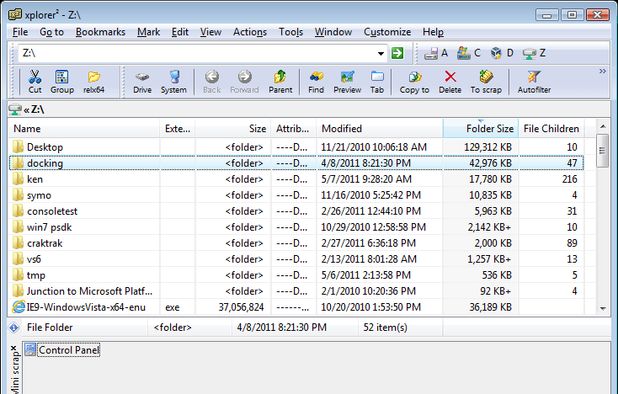The image size is (618, 394).
Task: Select the vs6 folder
Action: pos(296,259)
